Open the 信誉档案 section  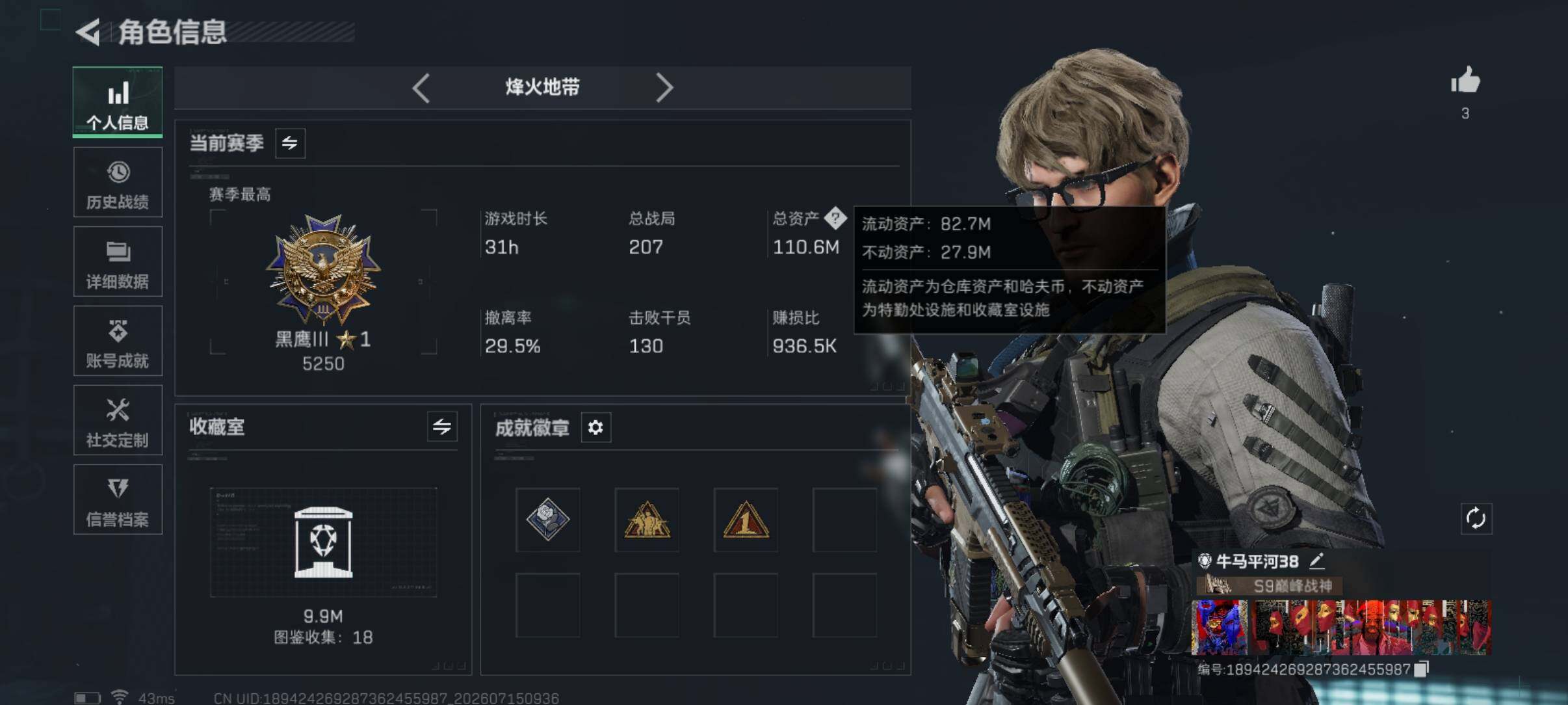[118, 499]
